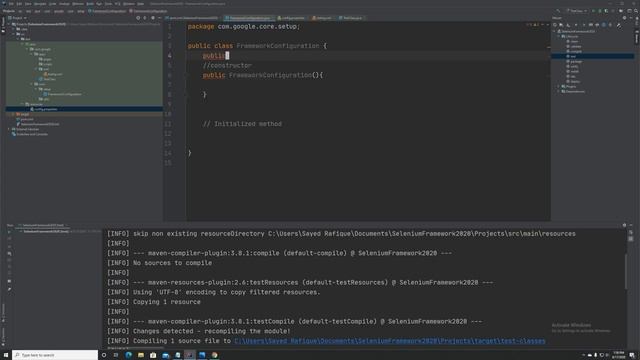Screen dimensions: 640x360
Task: Hide the Maven tool window
Action: click(631, 18)
